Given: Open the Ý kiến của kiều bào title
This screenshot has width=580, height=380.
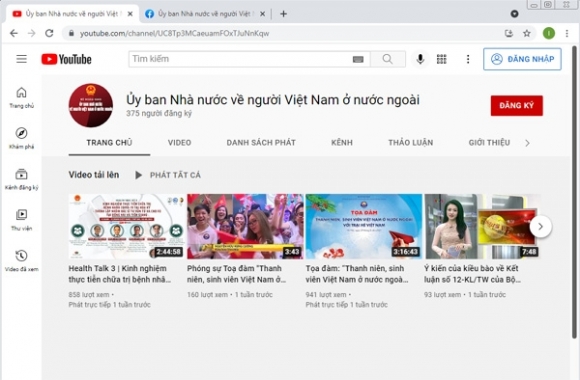Looking at the screenshot, I should click(472, 274).
